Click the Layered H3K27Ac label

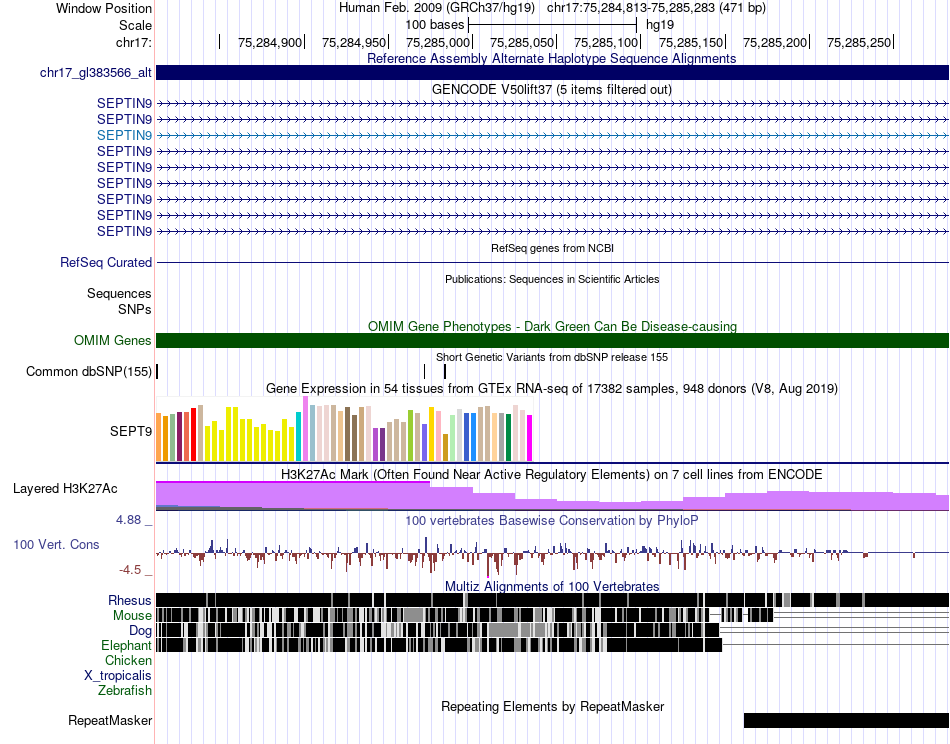tap(65, 488)
